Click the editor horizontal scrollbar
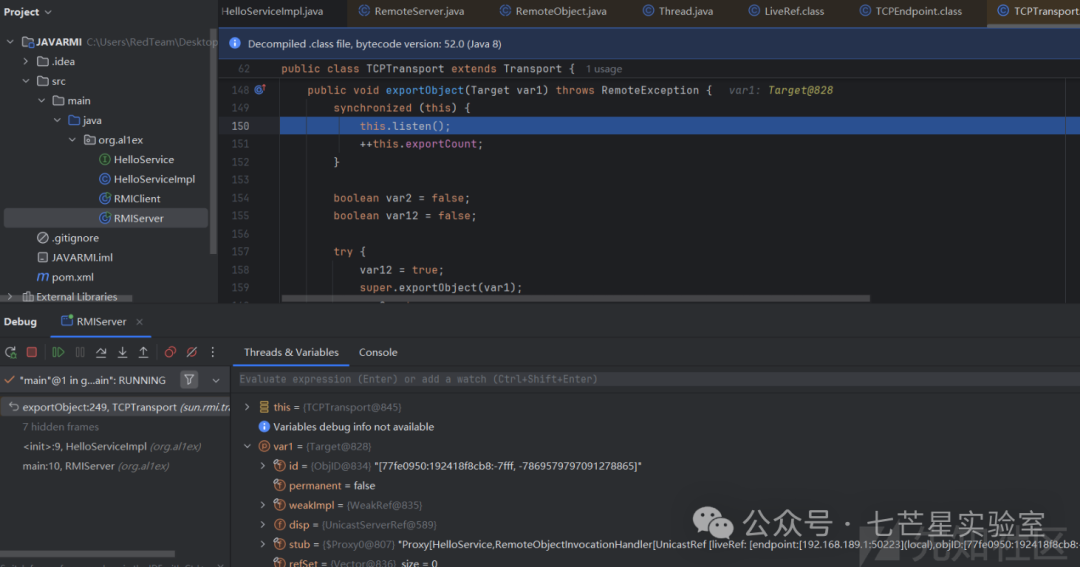Image resolution: width=1080 pixels, height=567 pixels. pos(576,299)
